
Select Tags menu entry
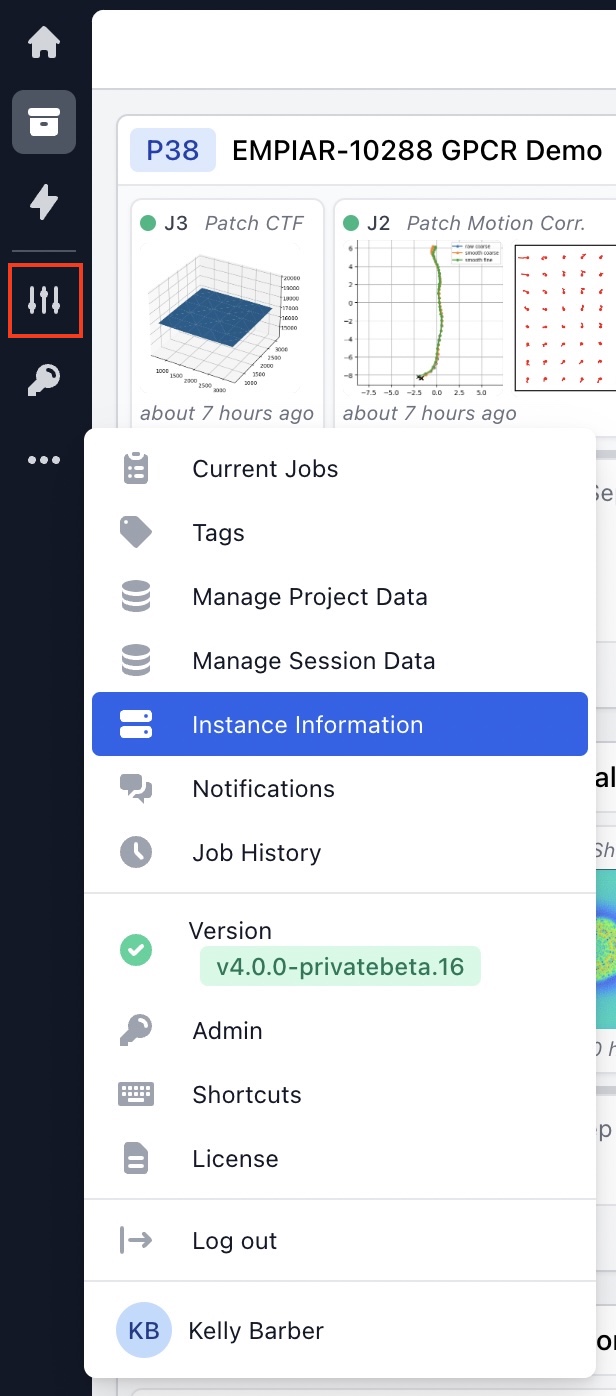tap(218, 533)
